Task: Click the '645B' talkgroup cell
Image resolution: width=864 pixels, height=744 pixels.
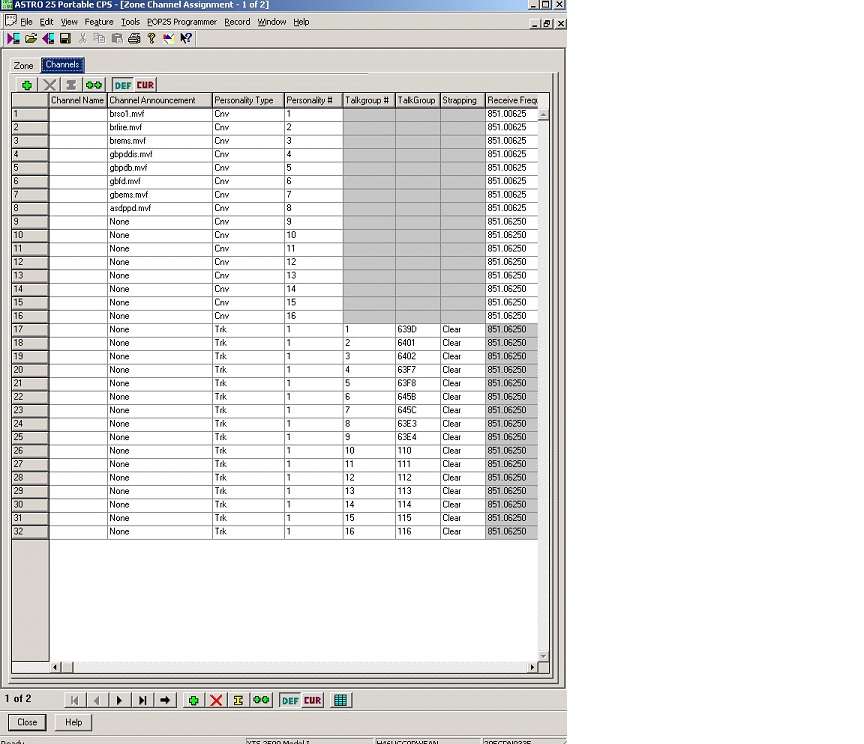Action: point(417,397)
